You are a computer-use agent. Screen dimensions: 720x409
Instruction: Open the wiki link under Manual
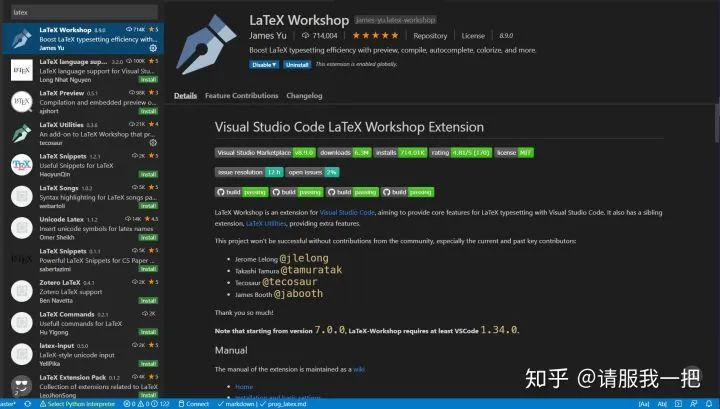point(359,369)
